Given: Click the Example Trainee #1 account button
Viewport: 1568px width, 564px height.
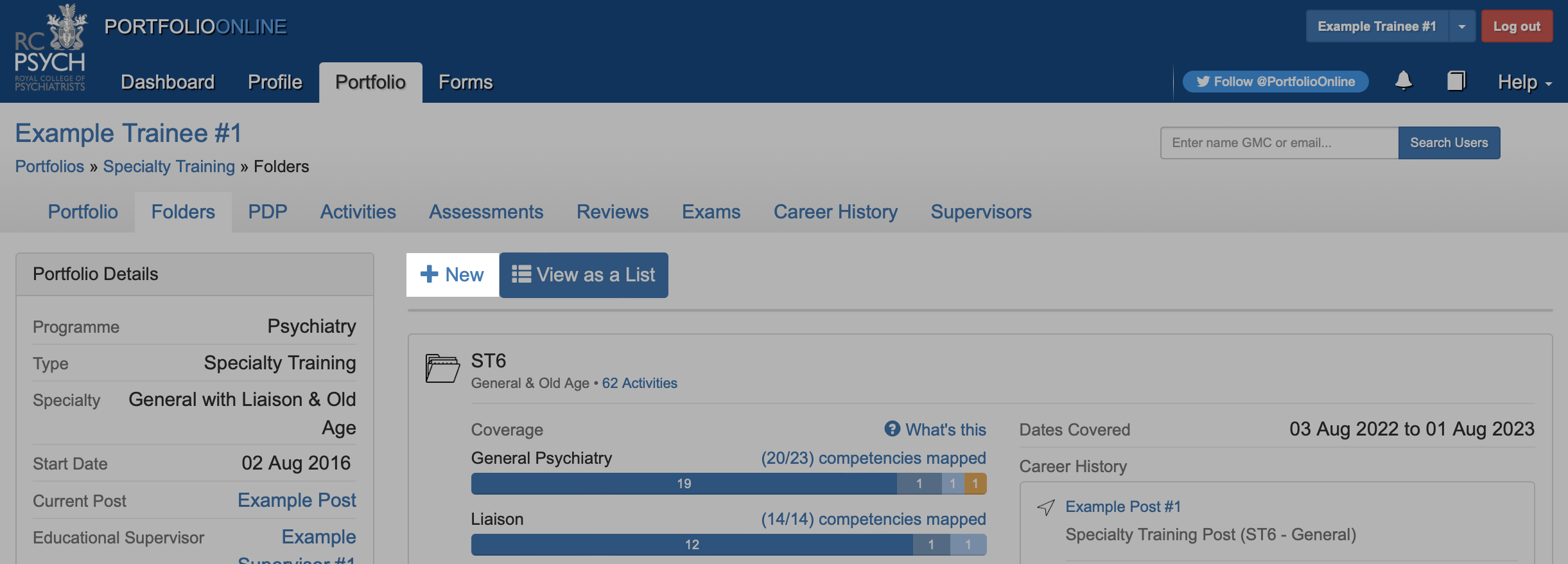Looking at the screenshot, I should click(1377, 26).
